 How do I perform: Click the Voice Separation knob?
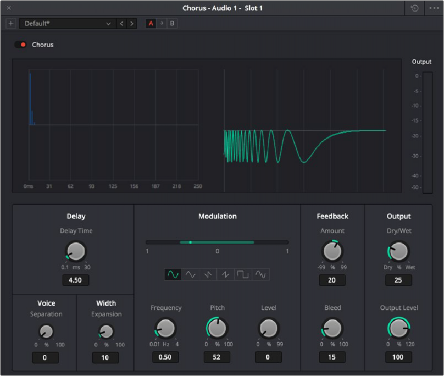tap(46, 332)
